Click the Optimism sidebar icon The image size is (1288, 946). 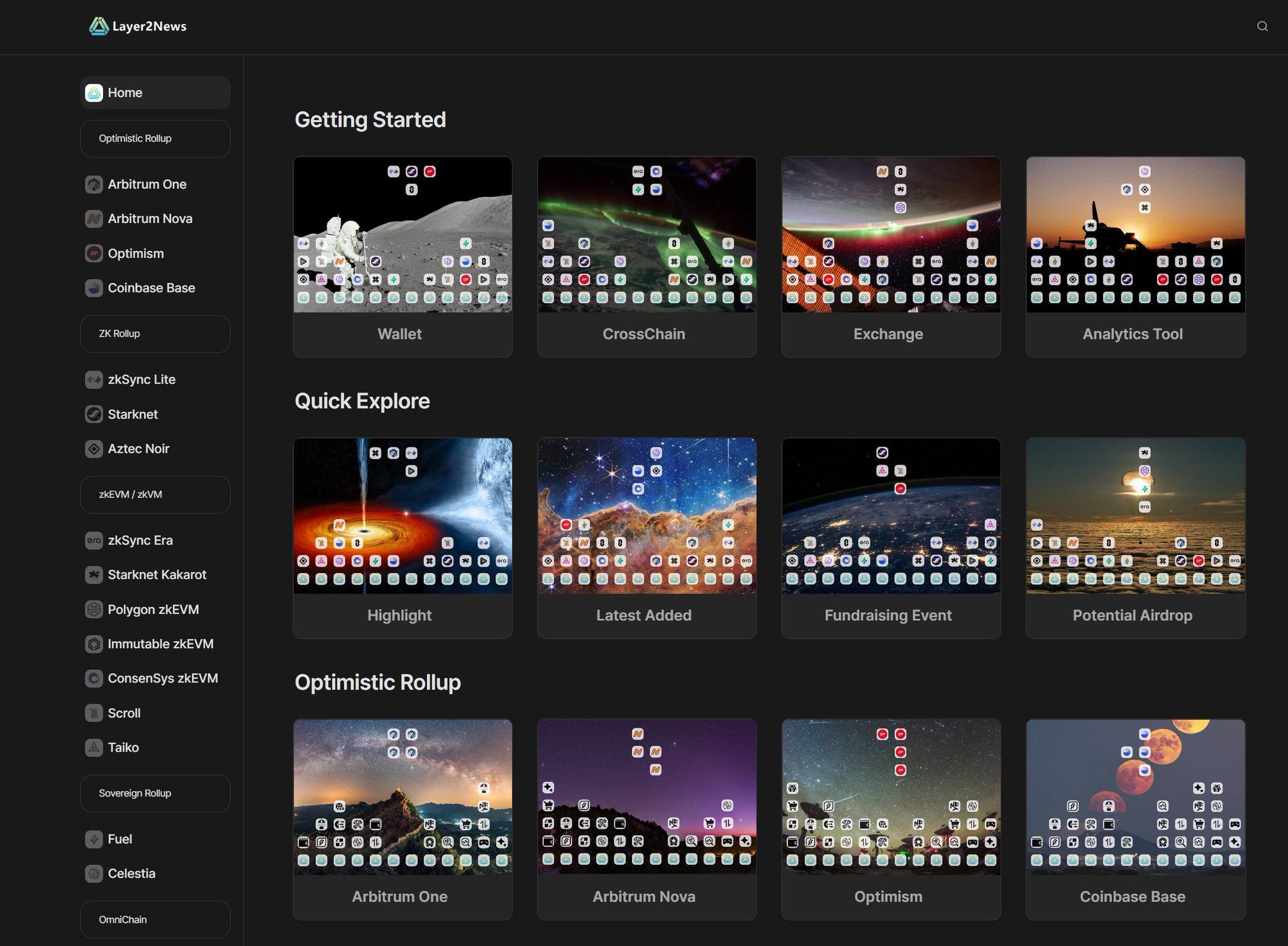94,253
